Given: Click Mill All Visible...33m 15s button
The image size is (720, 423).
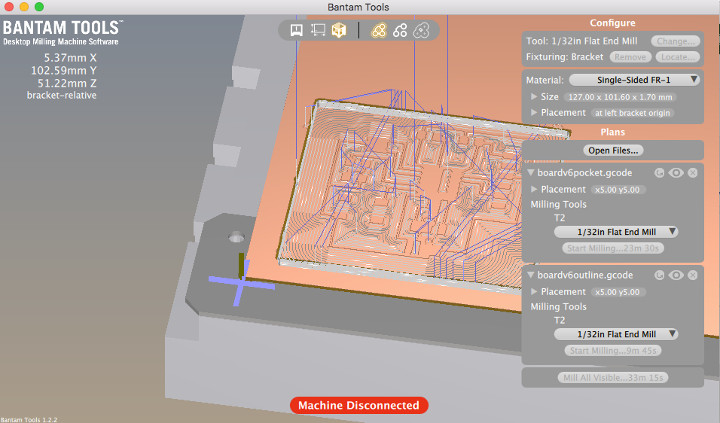Looking at the screenshot, I should point(613,378).
